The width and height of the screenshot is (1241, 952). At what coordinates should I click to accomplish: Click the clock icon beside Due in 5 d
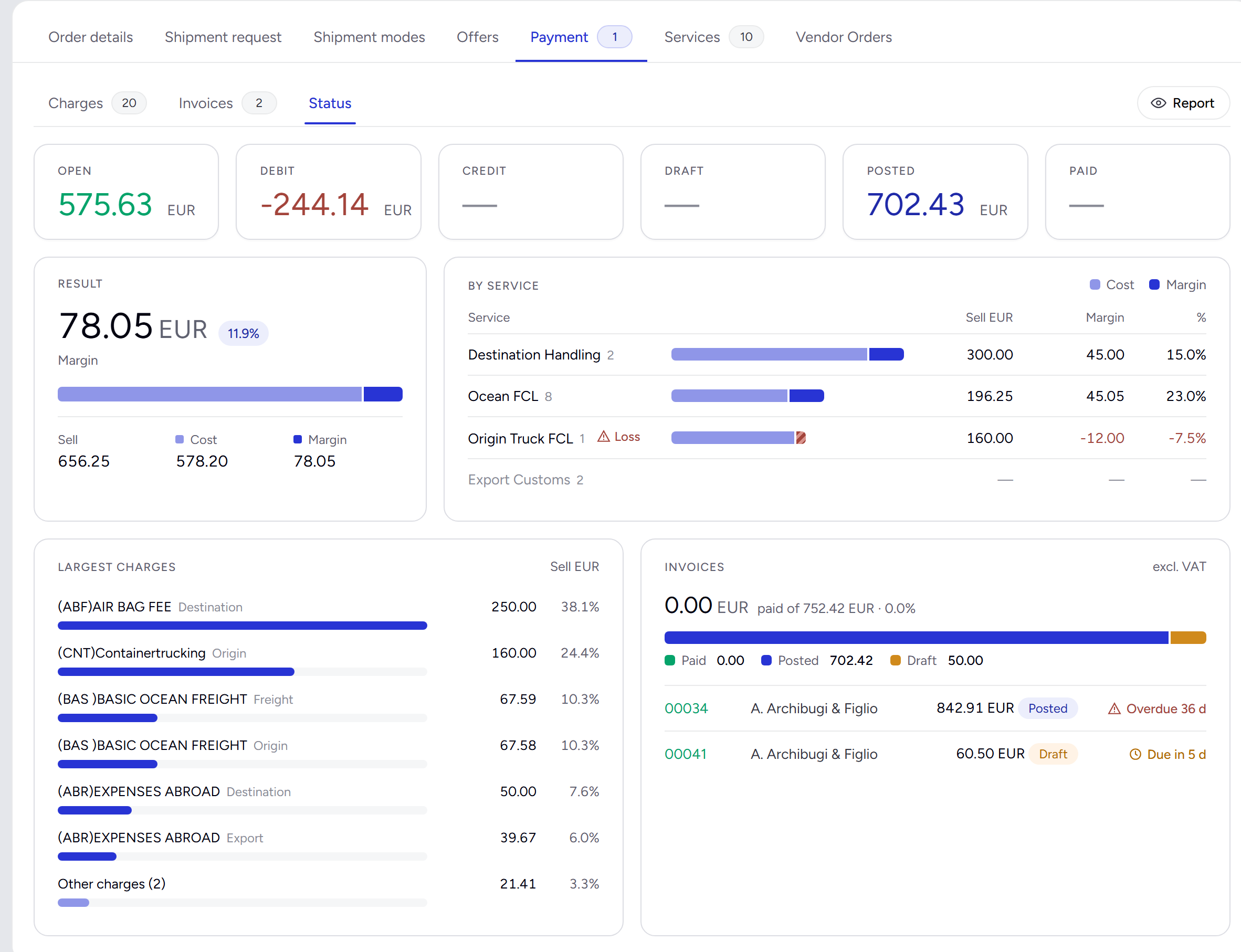point(1135,754)
